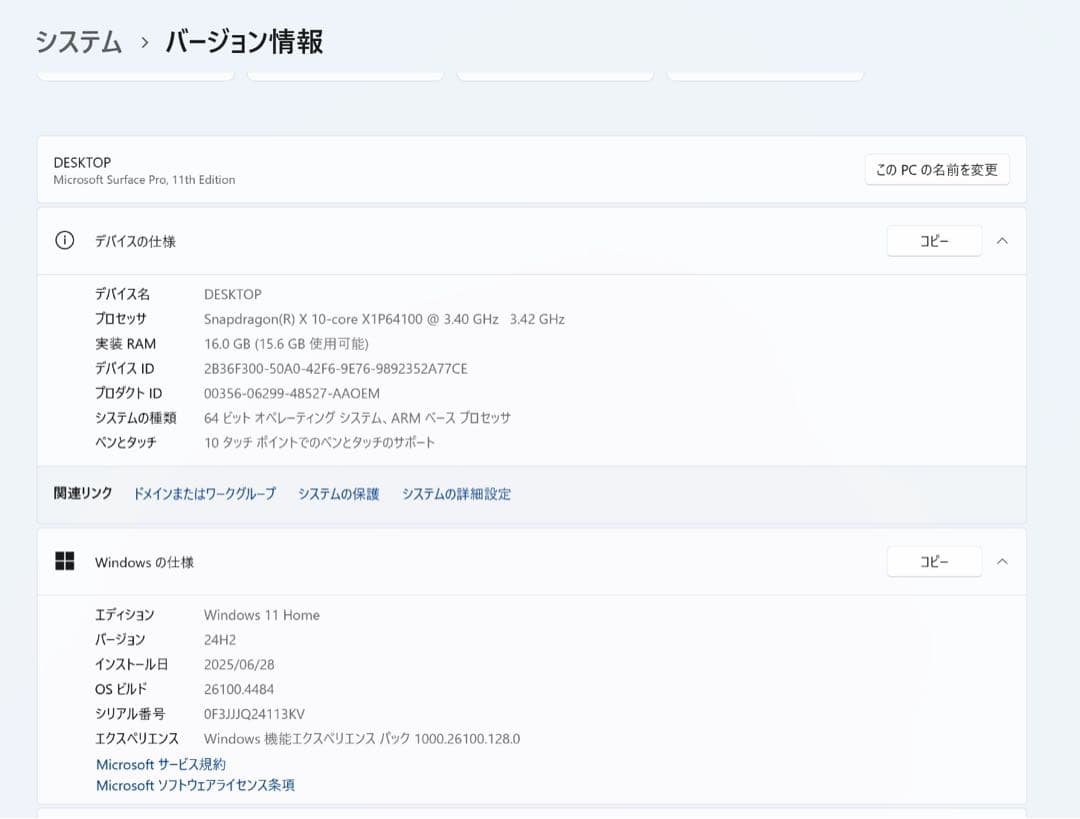
Task: Open the システムの保護 link
Action: [x=339, y=493]
